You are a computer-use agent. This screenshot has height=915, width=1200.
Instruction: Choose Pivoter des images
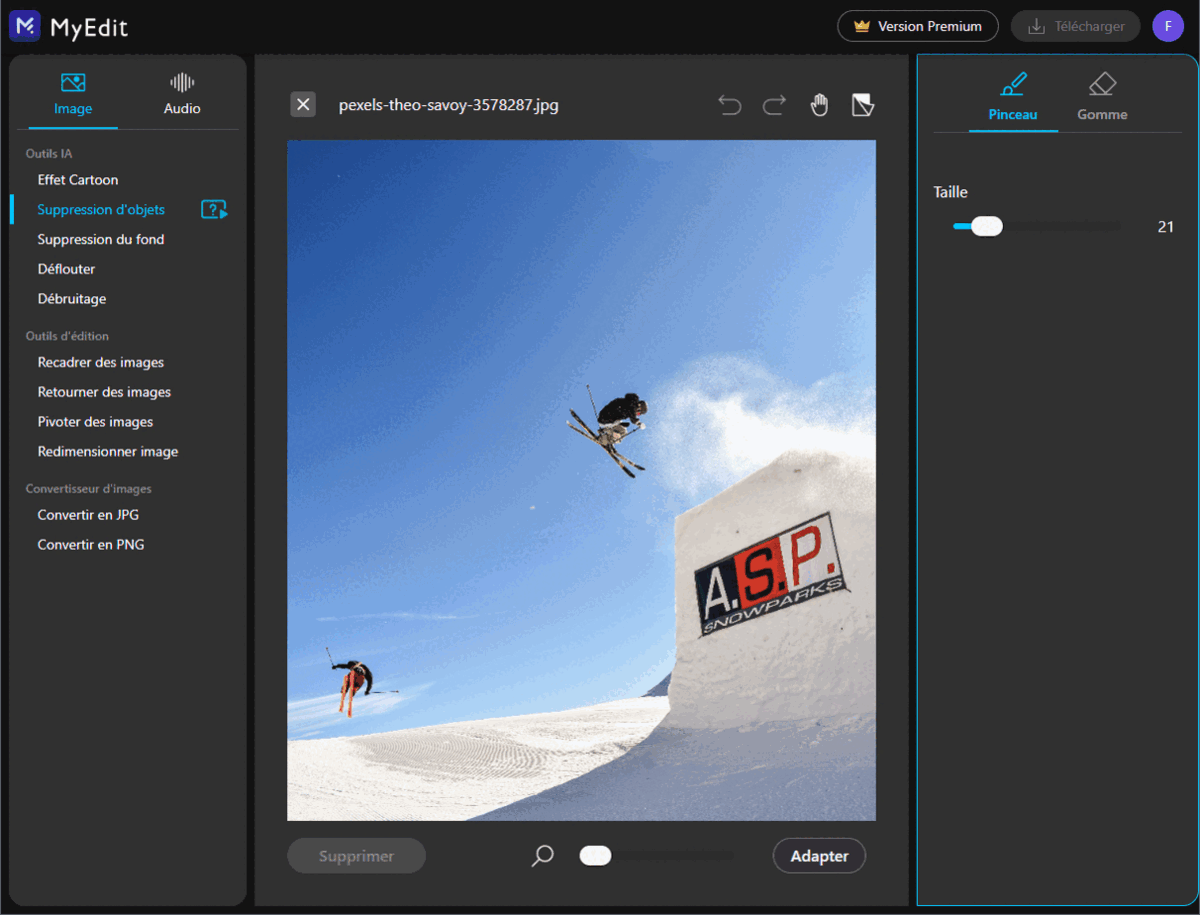pyautogui.click(x=95, y=422)
